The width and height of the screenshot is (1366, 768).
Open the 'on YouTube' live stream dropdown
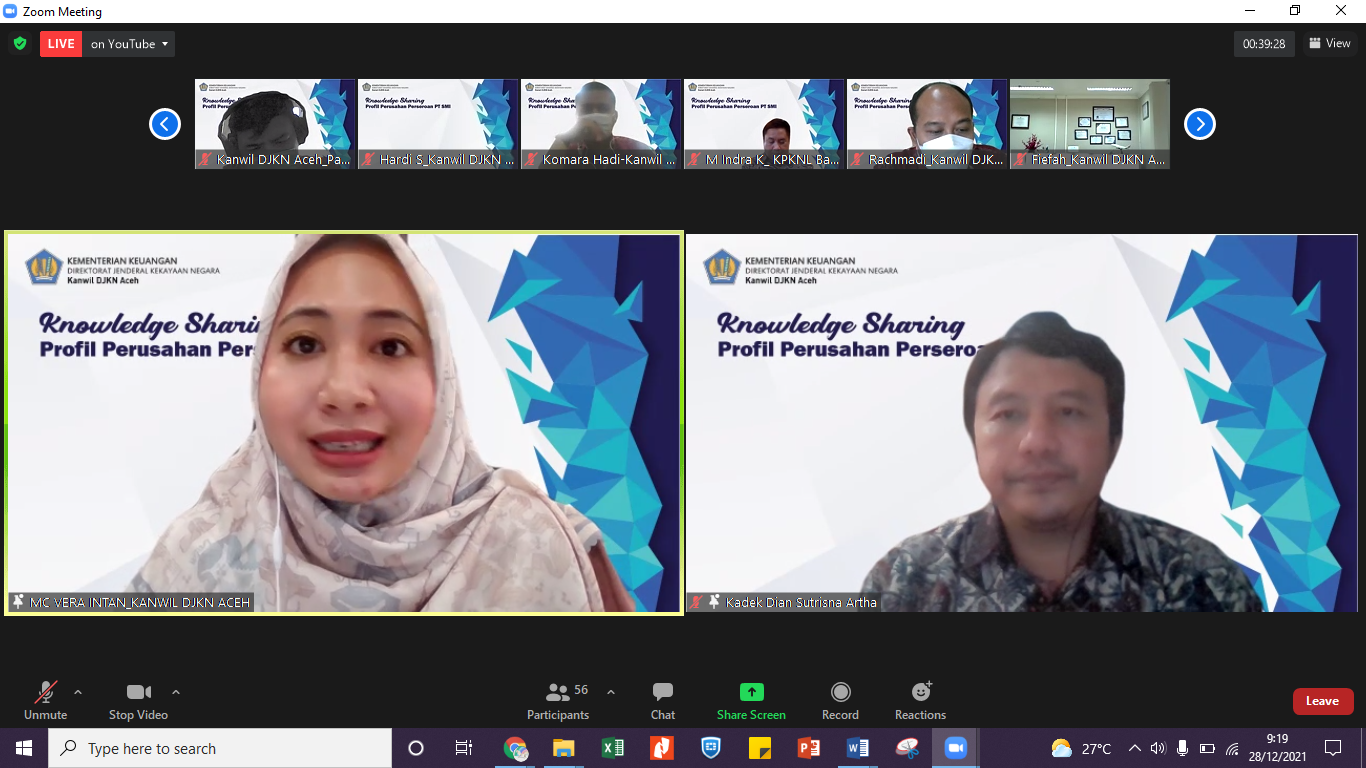click(129, 44)
